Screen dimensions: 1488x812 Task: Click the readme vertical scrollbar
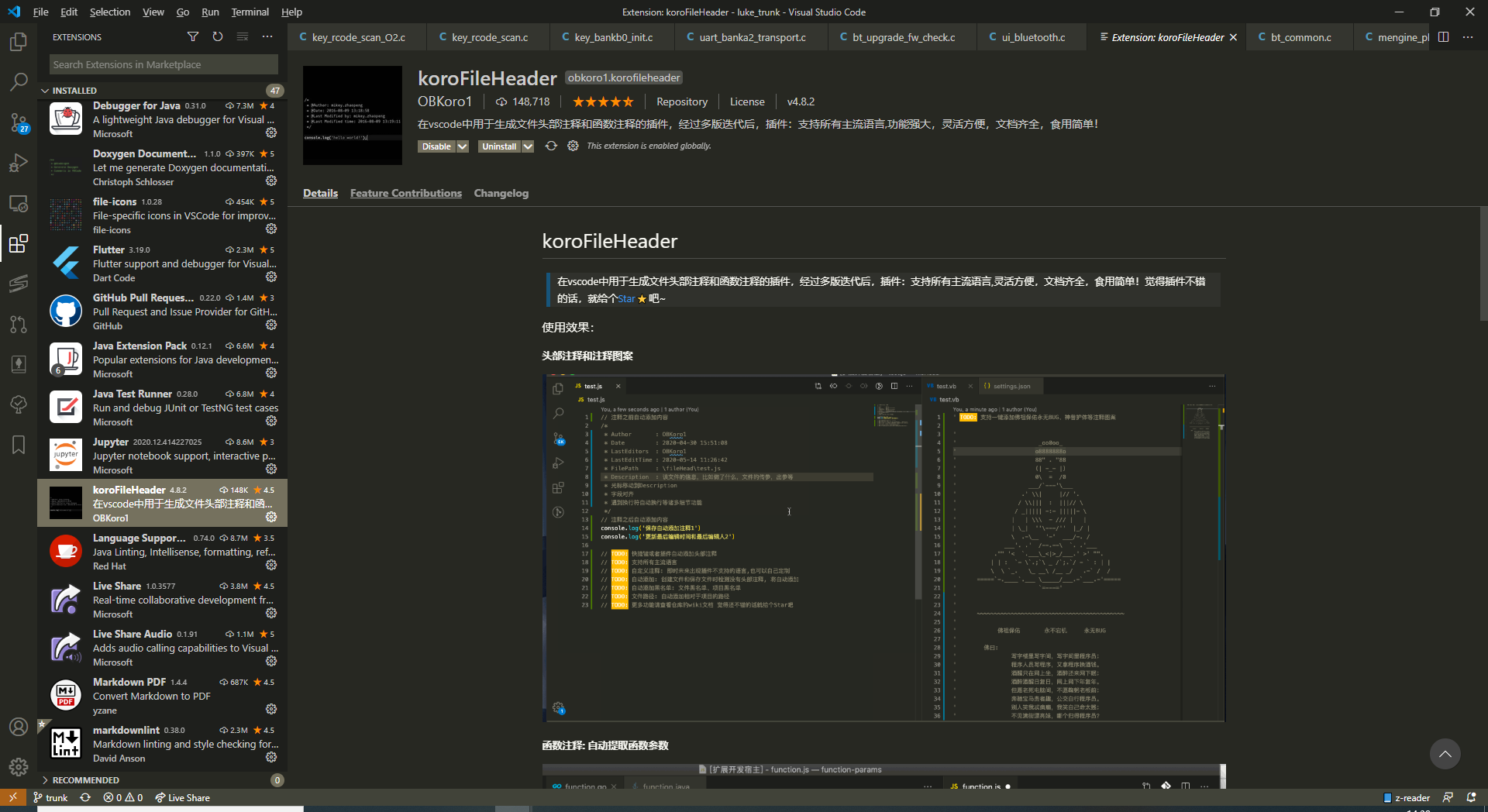pos(1483,263)
